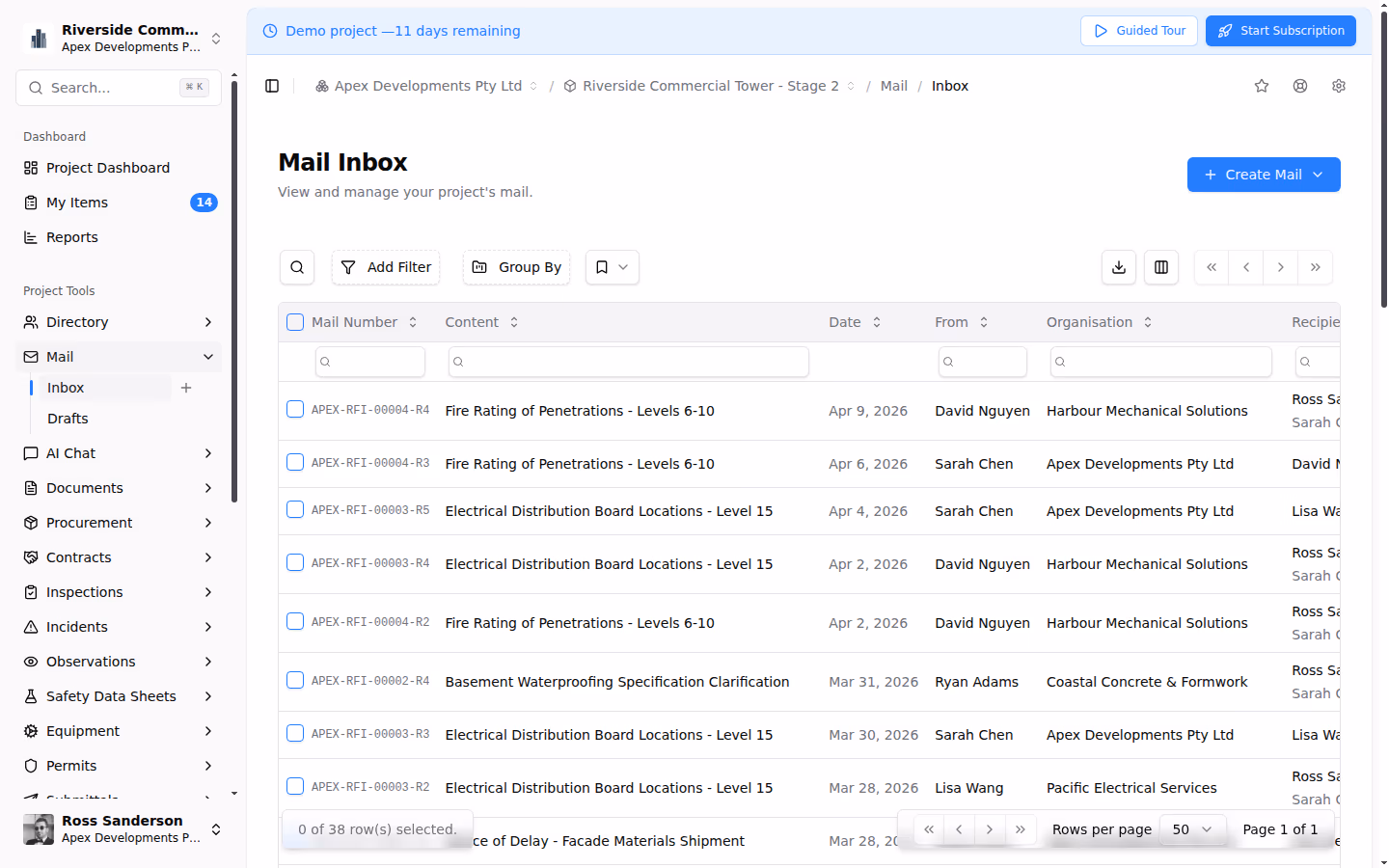Open project settings via the gear icon
The height and width of the screenshot is (868, 1389).
coord(1339,86)
